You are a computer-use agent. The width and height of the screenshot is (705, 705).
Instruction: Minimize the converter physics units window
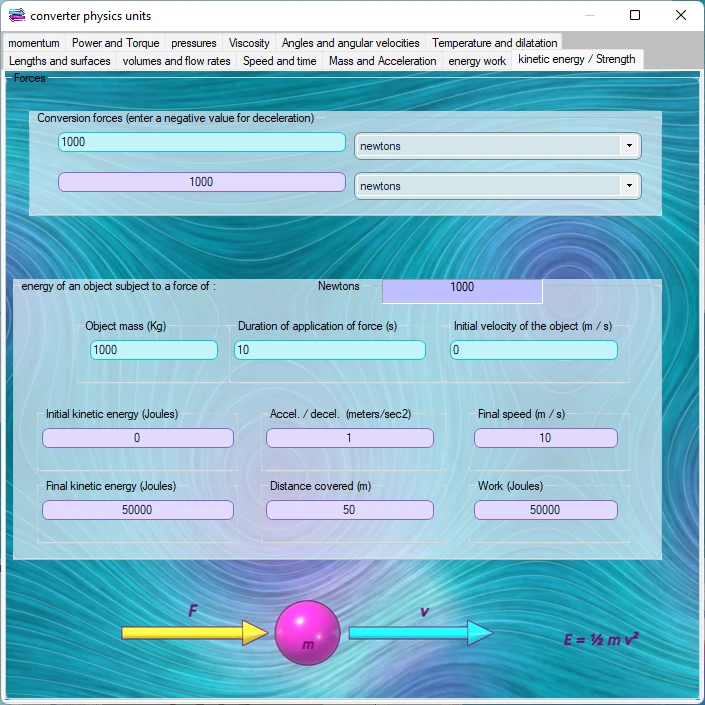590,15
